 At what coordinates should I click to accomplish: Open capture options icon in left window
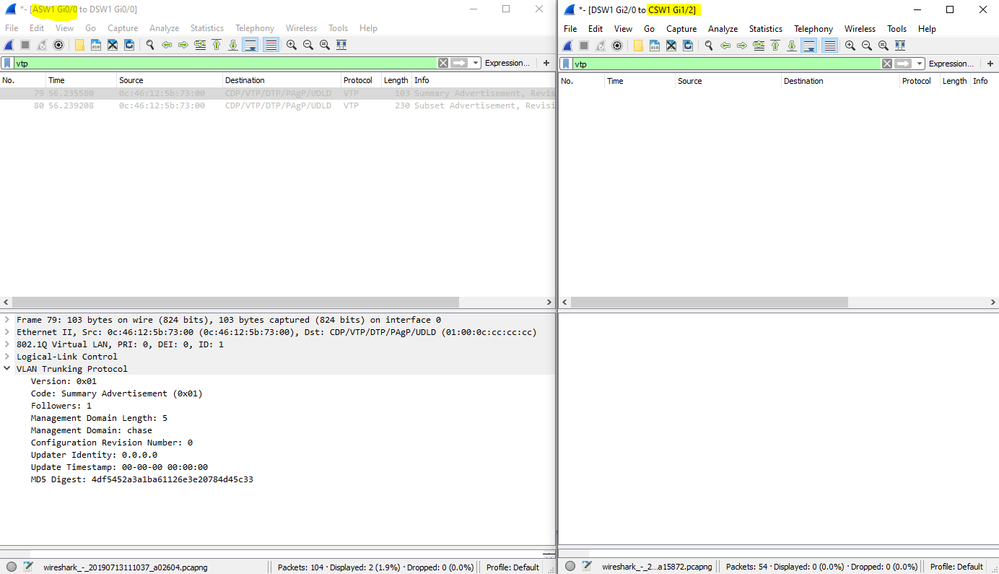pyautogui.click(x=59, y=45)
